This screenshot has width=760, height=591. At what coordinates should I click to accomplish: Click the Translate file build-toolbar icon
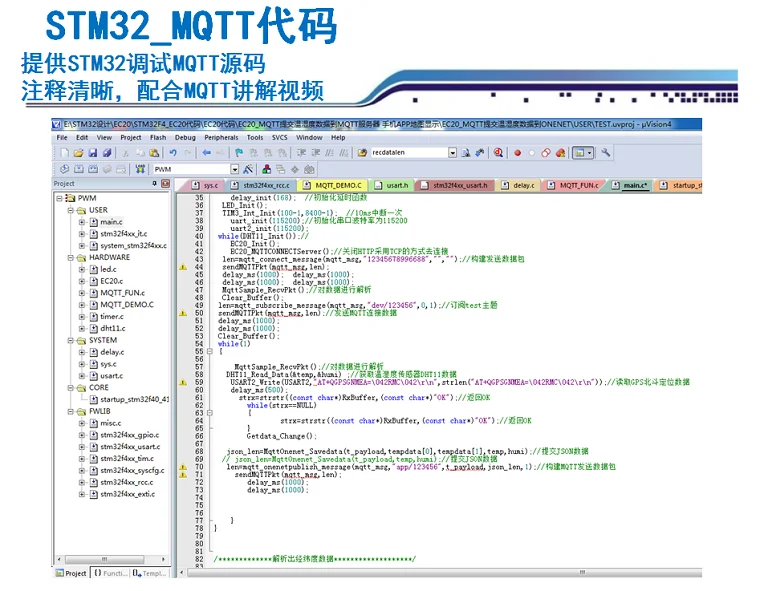tap(64, 169)
